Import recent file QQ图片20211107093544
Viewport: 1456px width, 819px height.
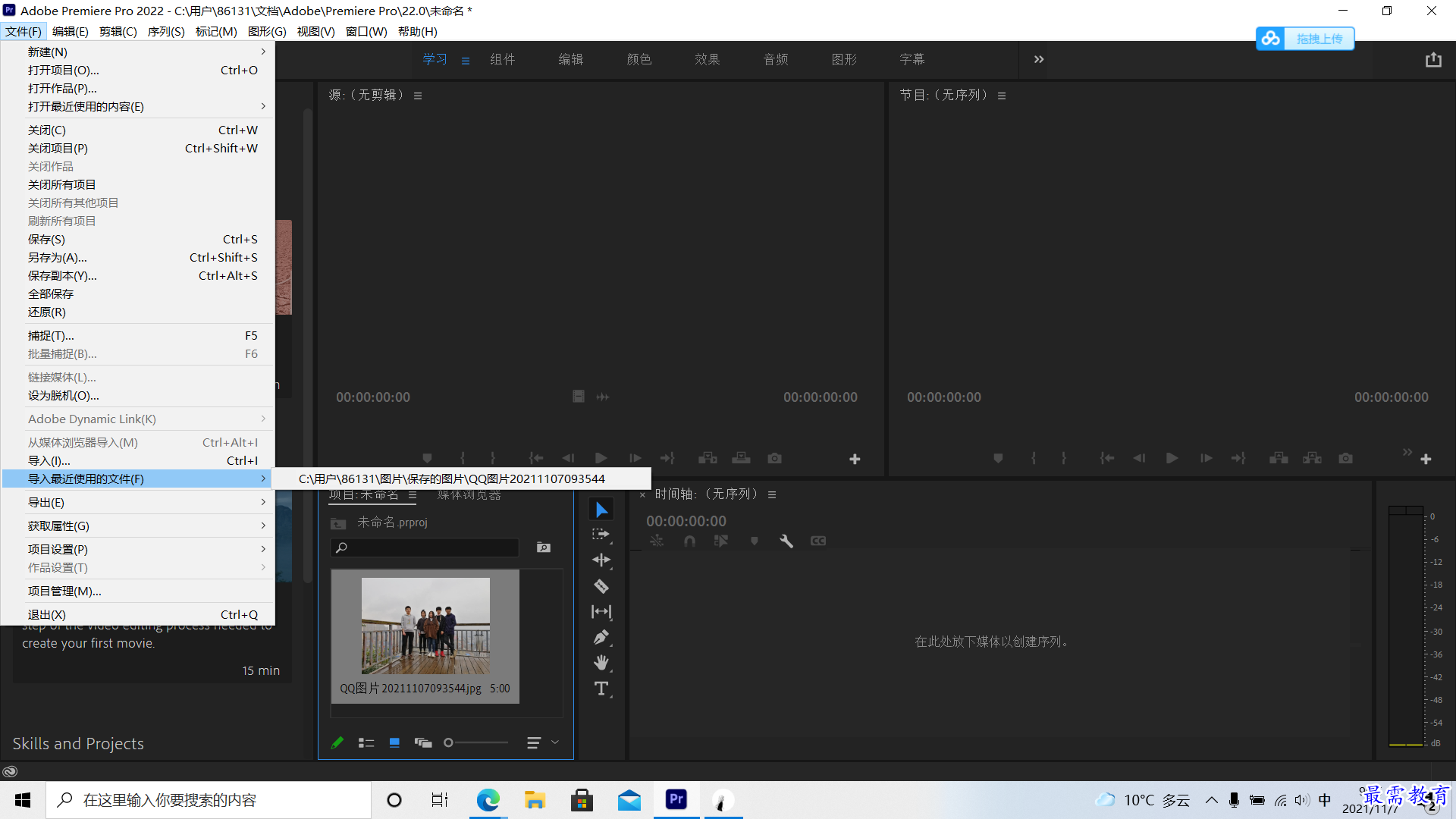coord(461,479)
